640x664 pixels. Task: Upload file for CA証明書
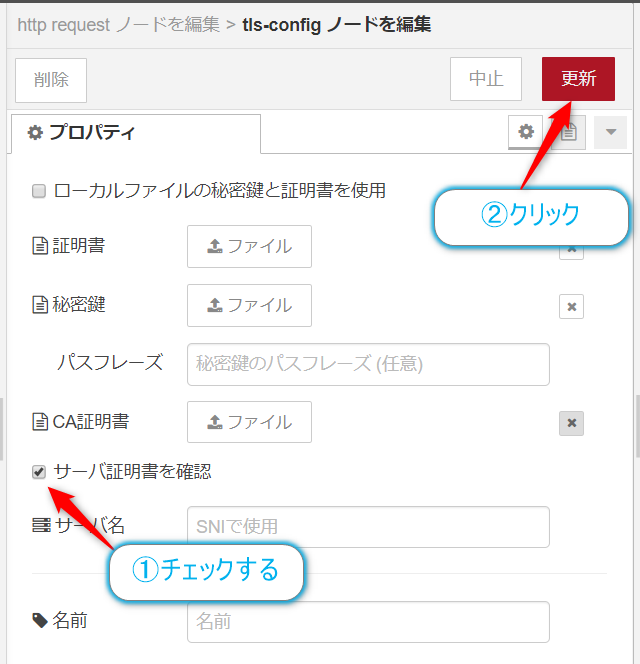(x=249, y=422)
